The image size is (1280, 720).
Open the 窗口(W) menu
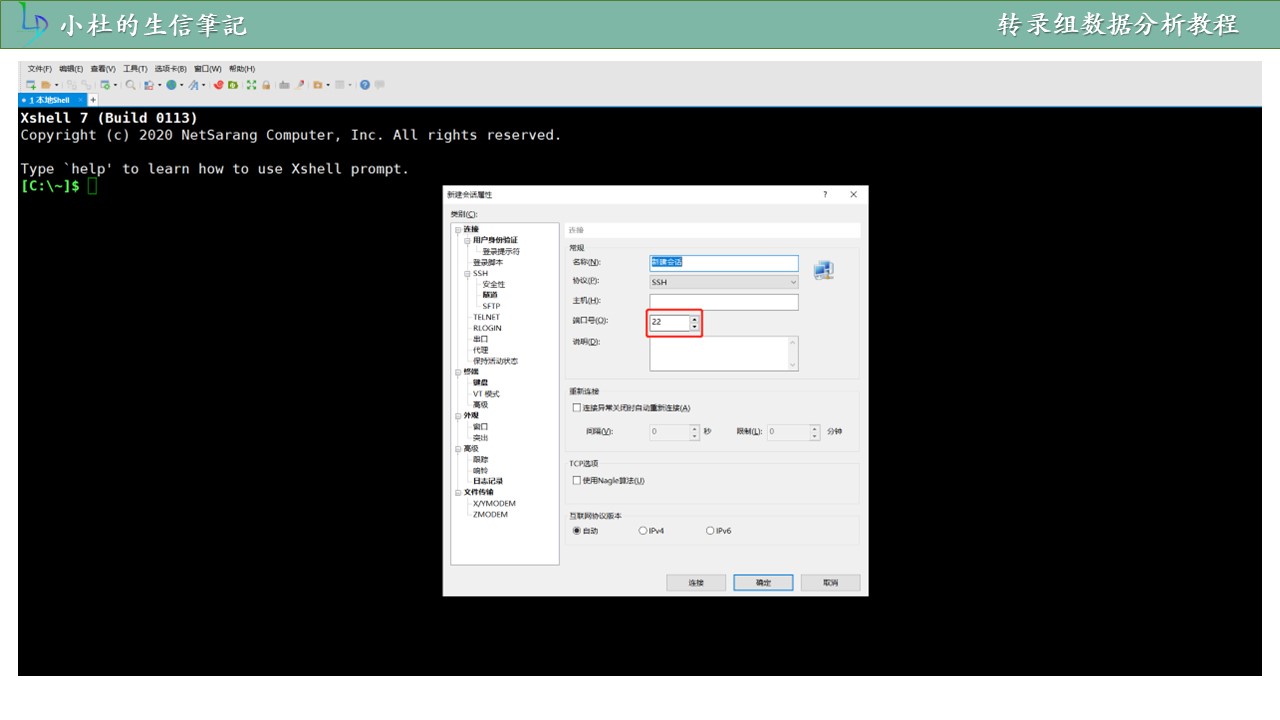pyautogui.click(x=208, y=69)
